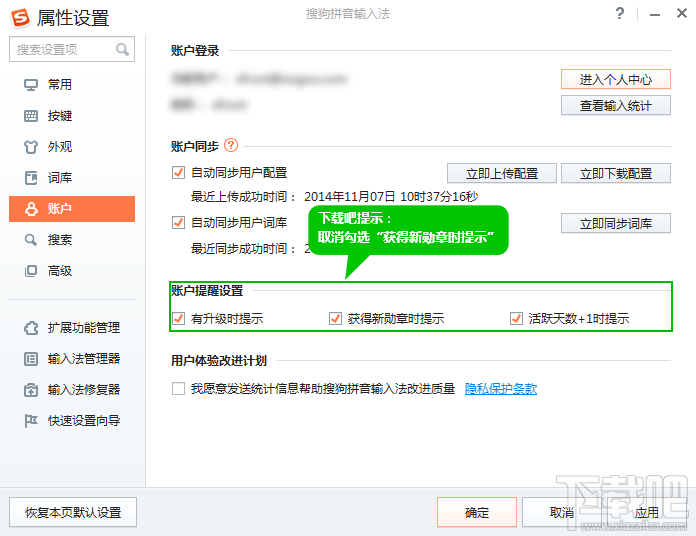Go to the 词库 tab

(72, 178)
